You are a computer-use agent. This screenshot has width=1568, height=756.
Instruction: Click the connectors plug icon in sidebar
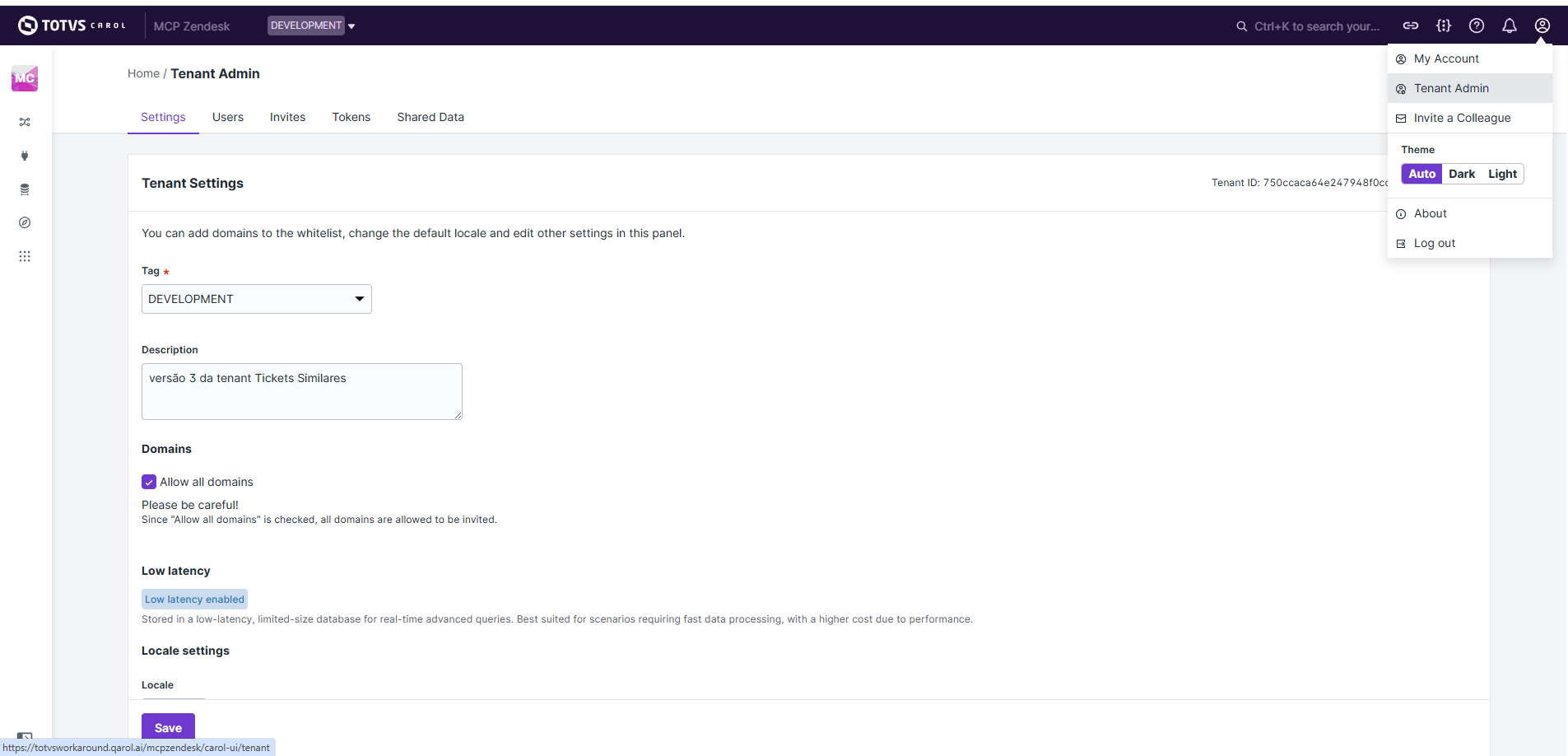click(25, 156)
